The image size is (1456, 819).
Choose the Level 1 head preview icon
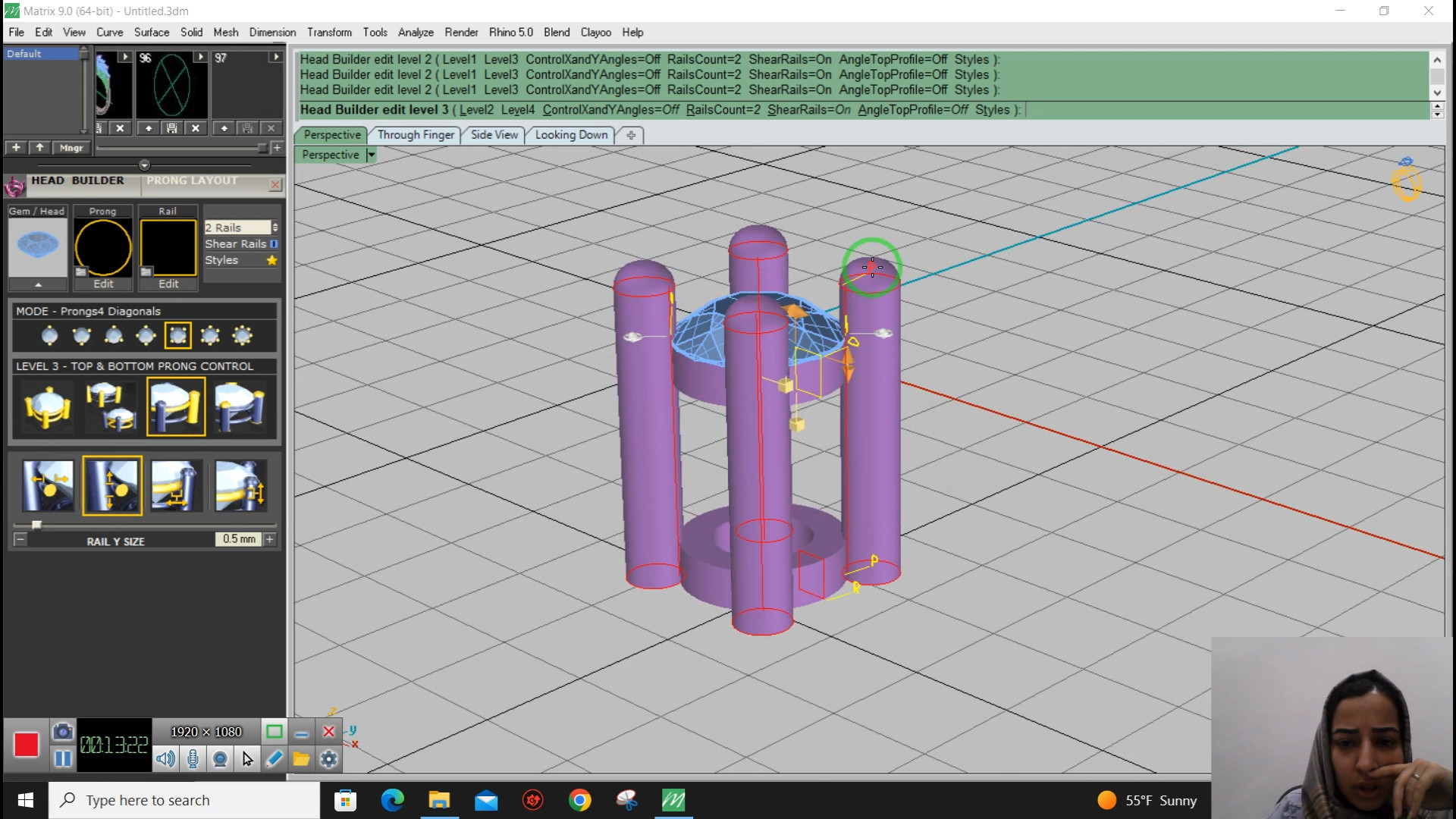click(x=47, y=407)
